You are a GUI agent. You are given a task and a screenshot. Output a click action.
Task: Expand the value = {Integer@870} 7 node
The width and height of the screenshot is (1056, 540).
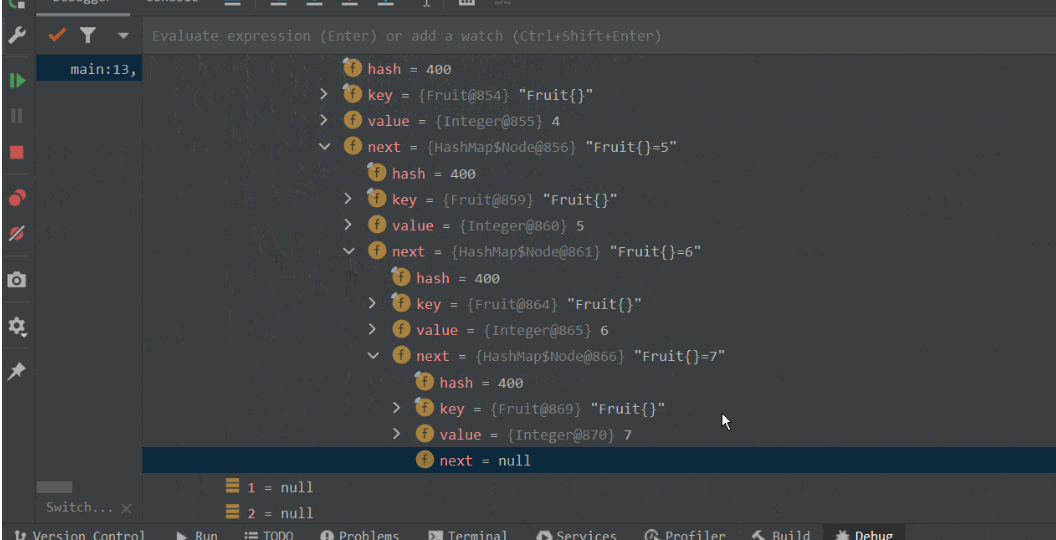coord(397,434)
